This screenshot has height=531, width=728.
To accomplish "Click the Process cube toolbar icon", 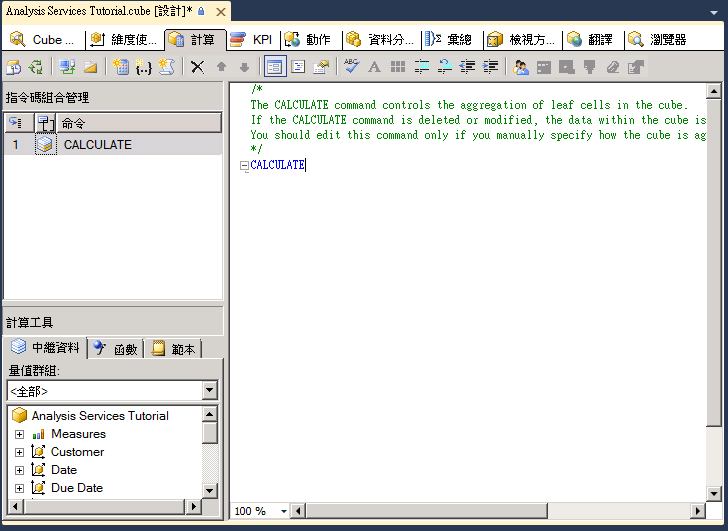I will click(13, 67).
